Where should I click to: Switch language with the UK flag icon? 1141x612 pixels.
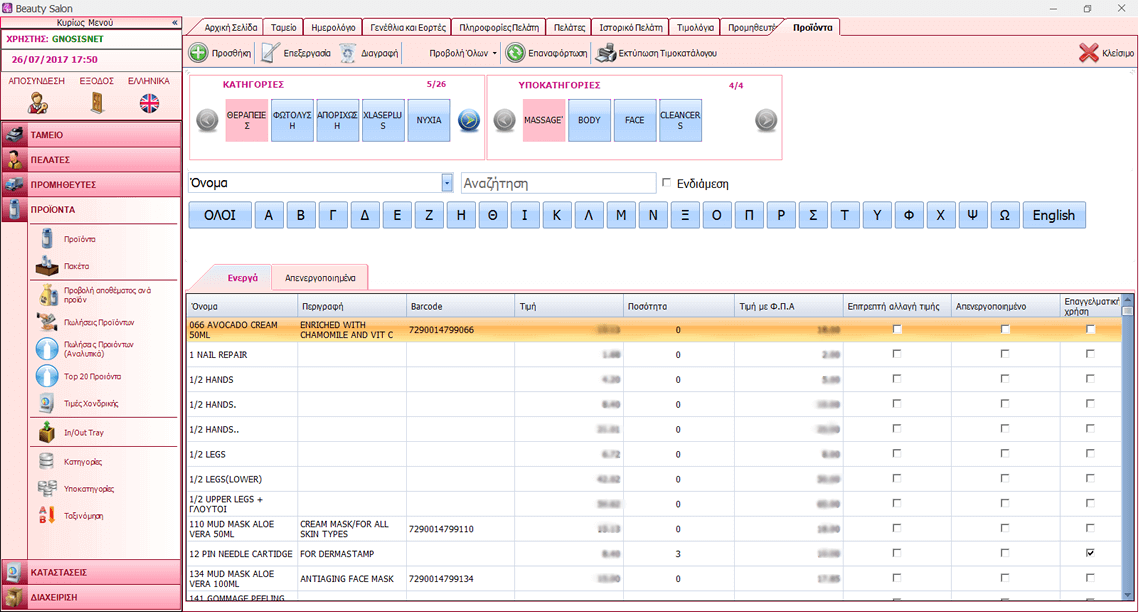point(149,103)
